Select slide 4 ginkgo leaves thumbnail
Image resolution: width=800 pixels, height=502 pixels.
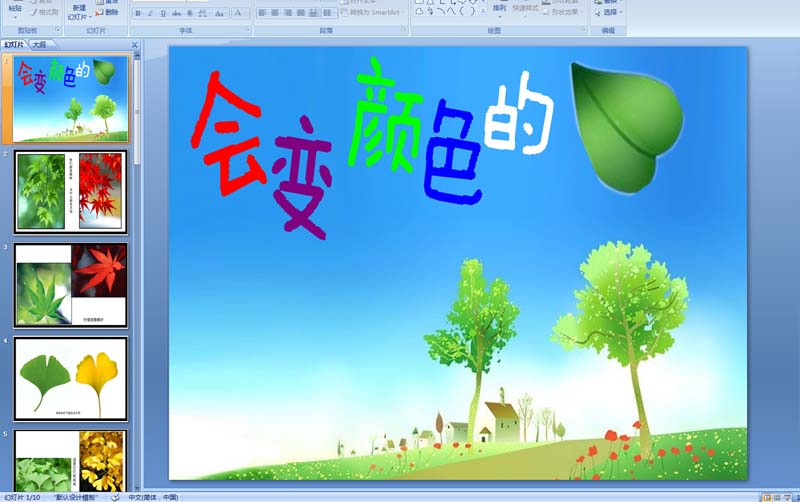click(x=70, y=379)
